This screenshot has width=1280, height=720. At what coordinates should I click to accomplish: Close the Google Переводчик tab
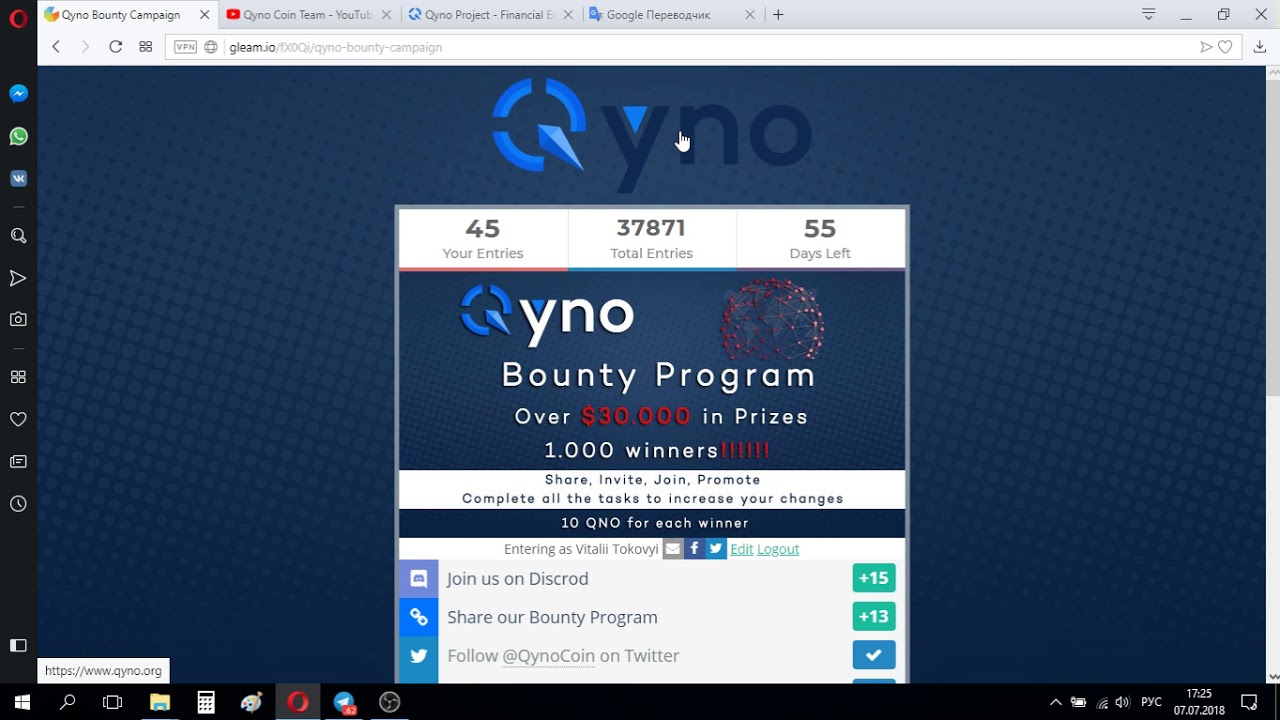pyautogui.click(x=751, y=15)
